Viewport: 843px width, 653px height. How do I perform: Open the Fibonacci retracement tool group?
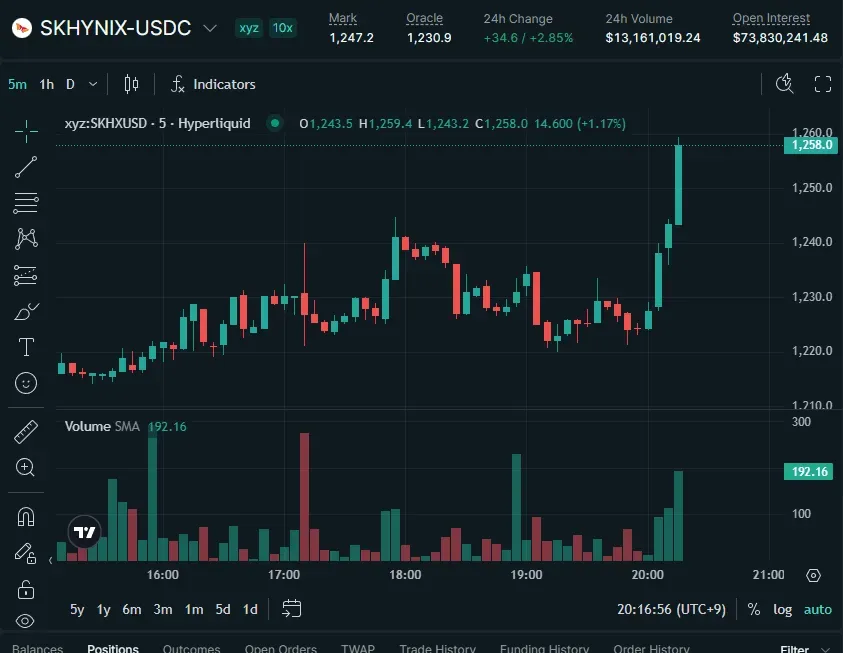(26, 203)
